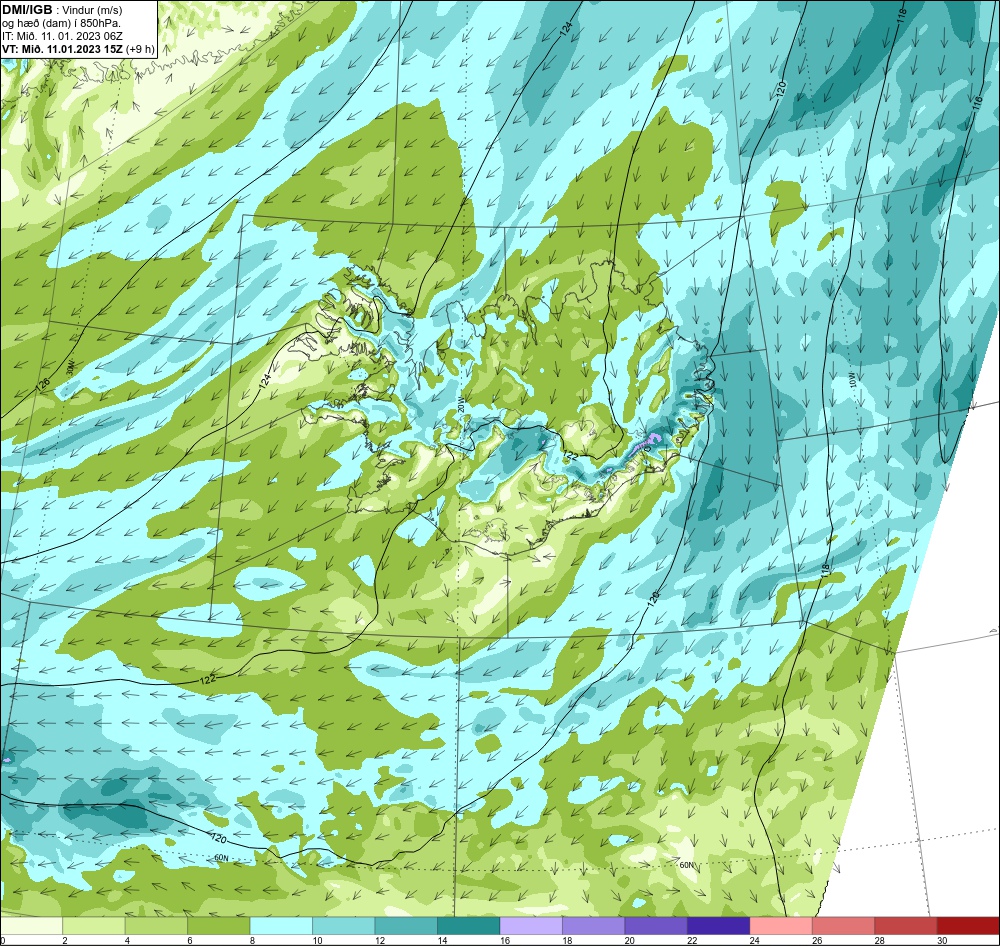Viewport: 1000px width, 946px height.
Task: Click the legend tick label '6'
Action: point(189,940)
